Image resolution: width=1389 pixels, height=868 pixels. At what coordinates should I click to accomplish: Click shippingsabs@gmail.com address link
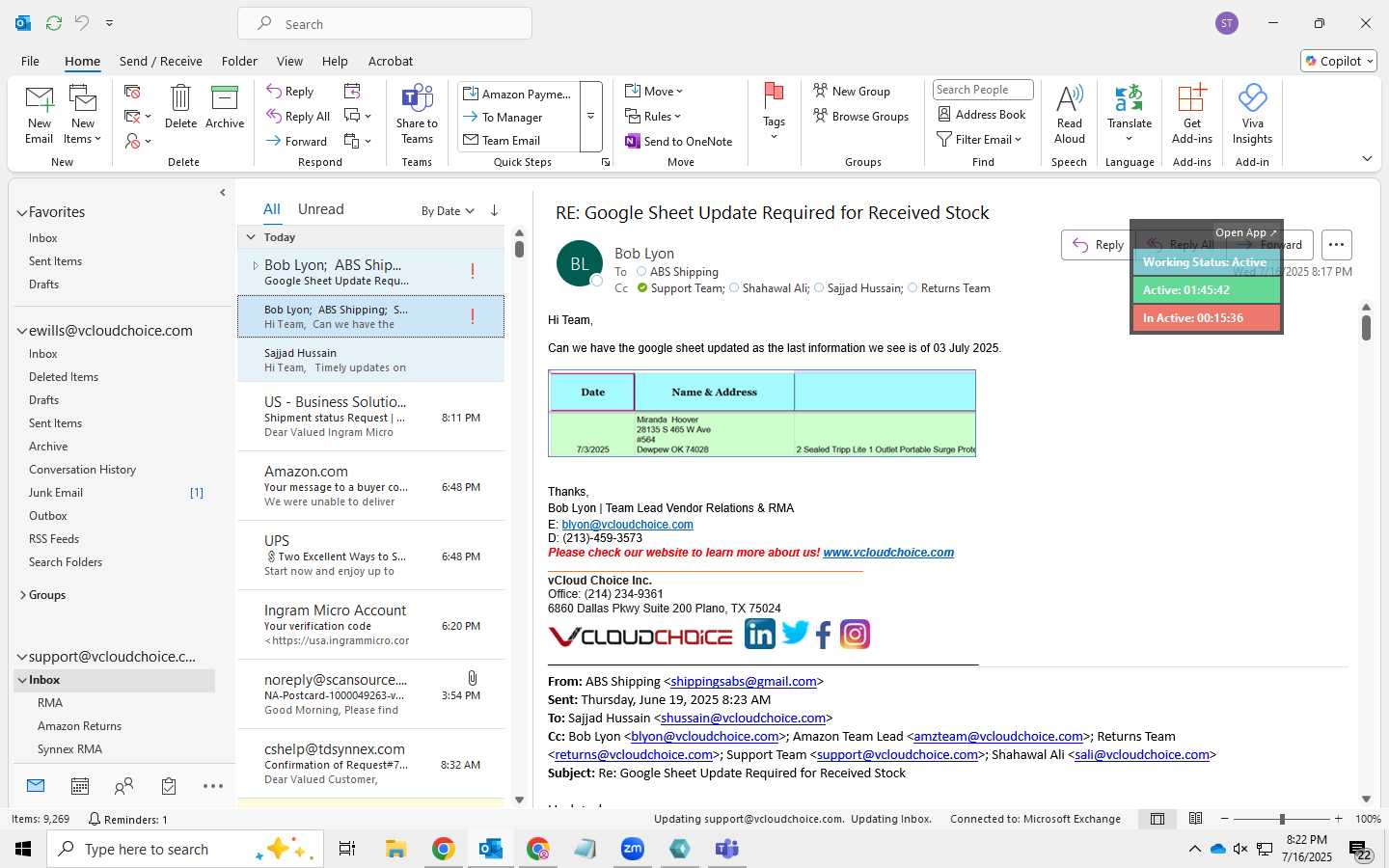click(x=744, y=681)
